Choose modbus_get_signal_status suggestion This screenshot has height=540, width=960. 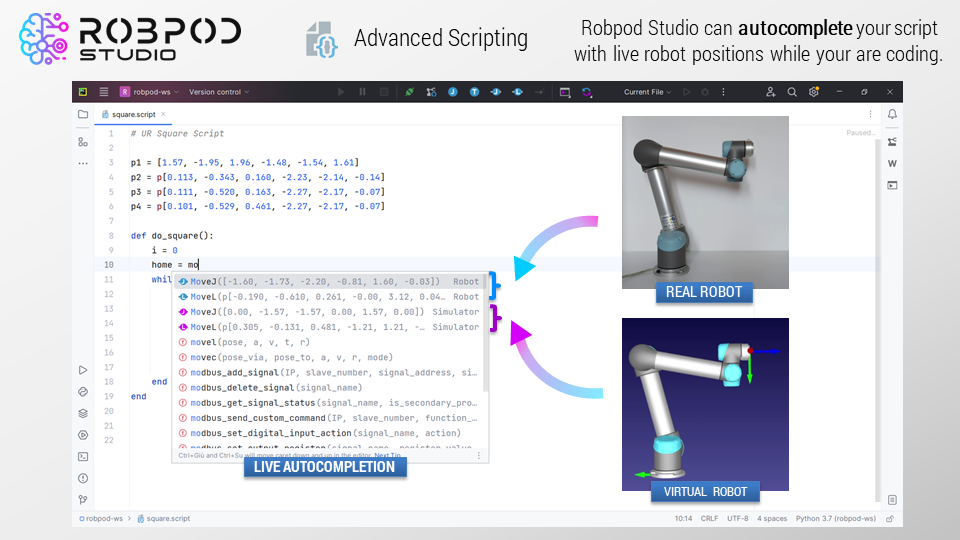tap(329, 403)
